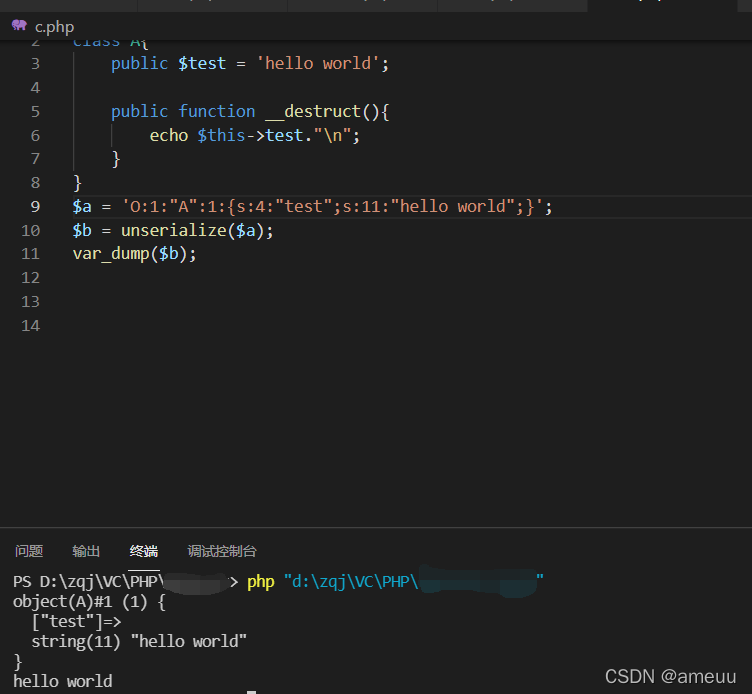Click line number 9 in the gutter
Screen dimensions: 752x694
(35, 207)
